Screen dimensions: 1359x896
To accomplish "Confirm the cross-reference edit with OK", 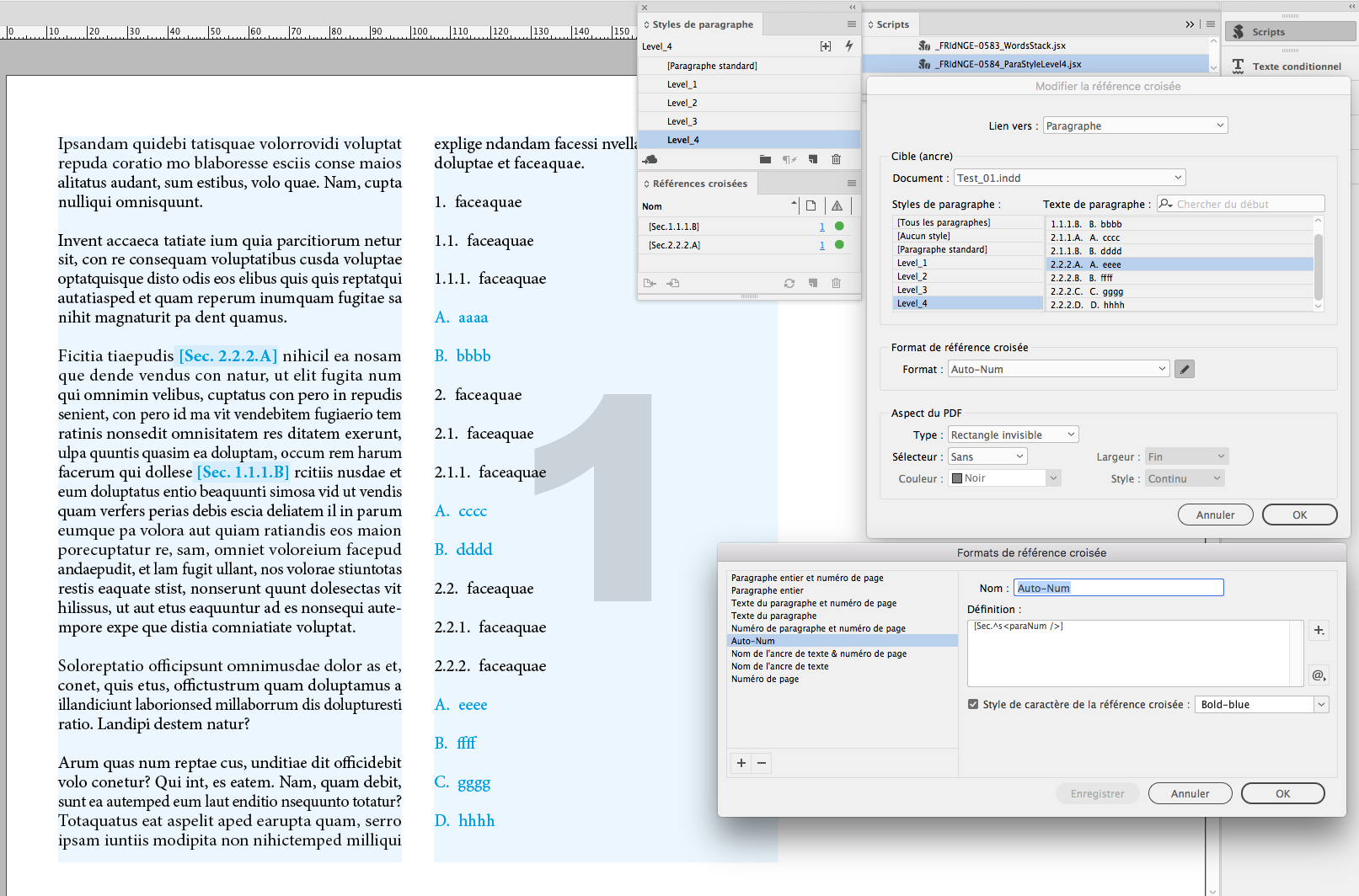I will 1299,514.
